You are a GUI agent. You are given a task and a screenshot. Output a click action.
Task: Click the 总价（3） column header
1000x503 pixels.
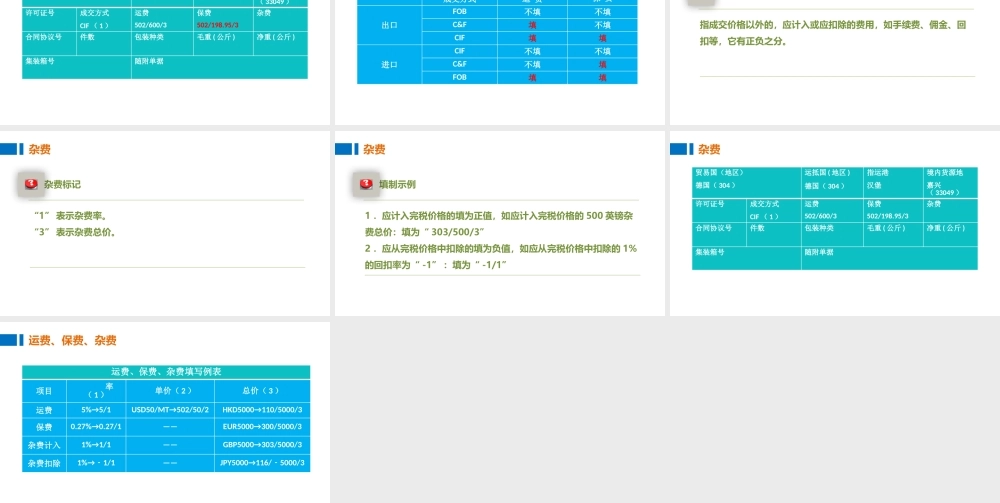[x=262, y=391]
